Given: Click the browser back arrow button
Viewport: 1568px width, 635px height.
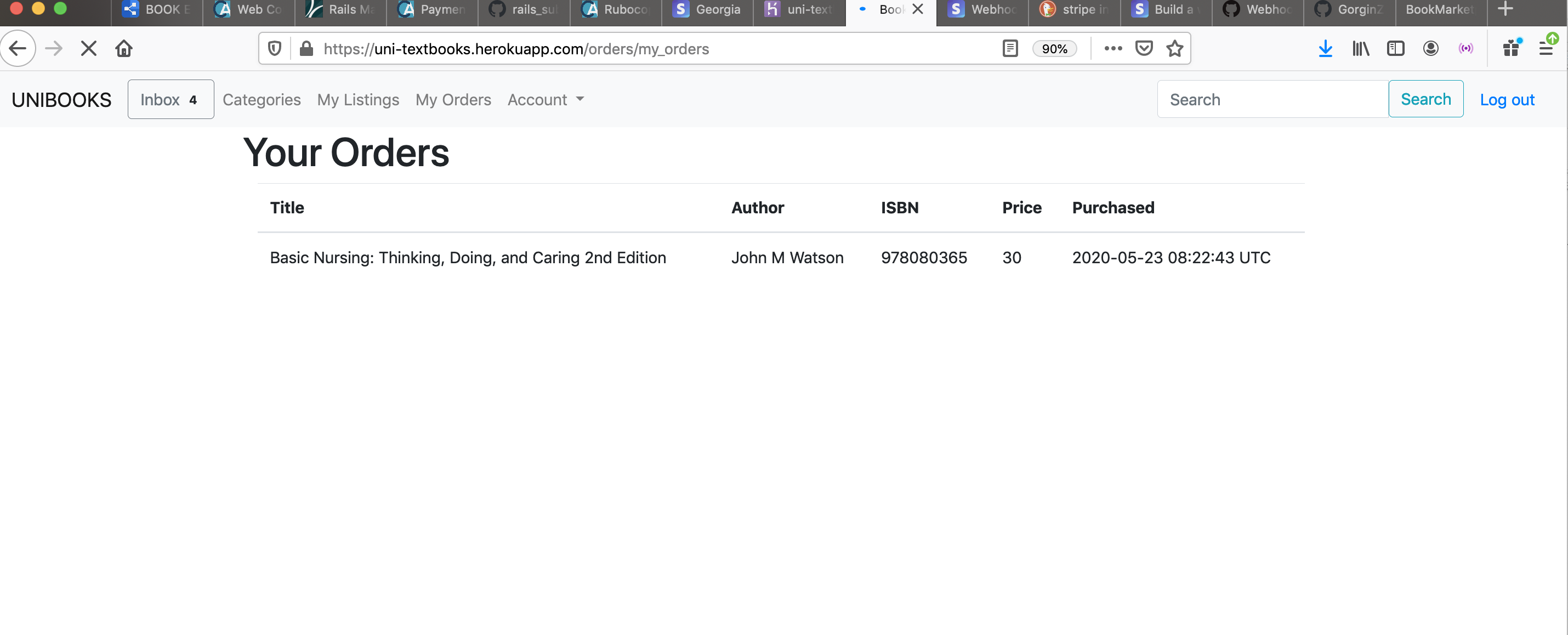Looking at the screenshot, I should point(18,49).
